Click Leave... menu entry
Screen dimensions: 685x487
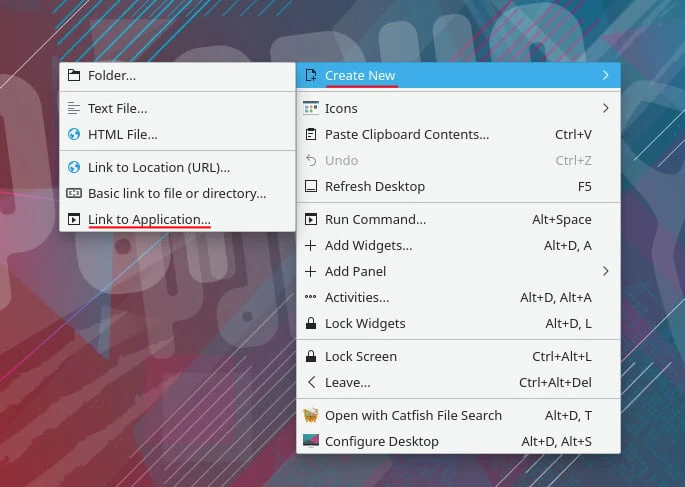347,382
